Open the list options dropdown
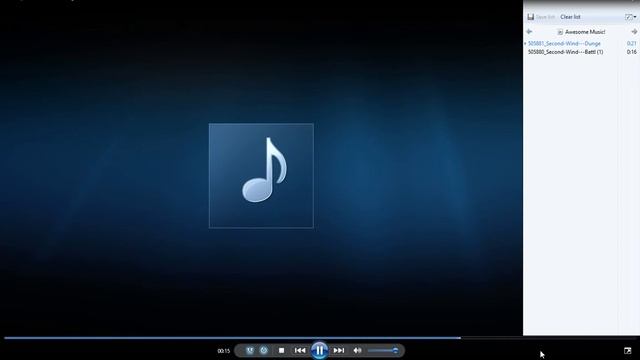 point(631,17)
